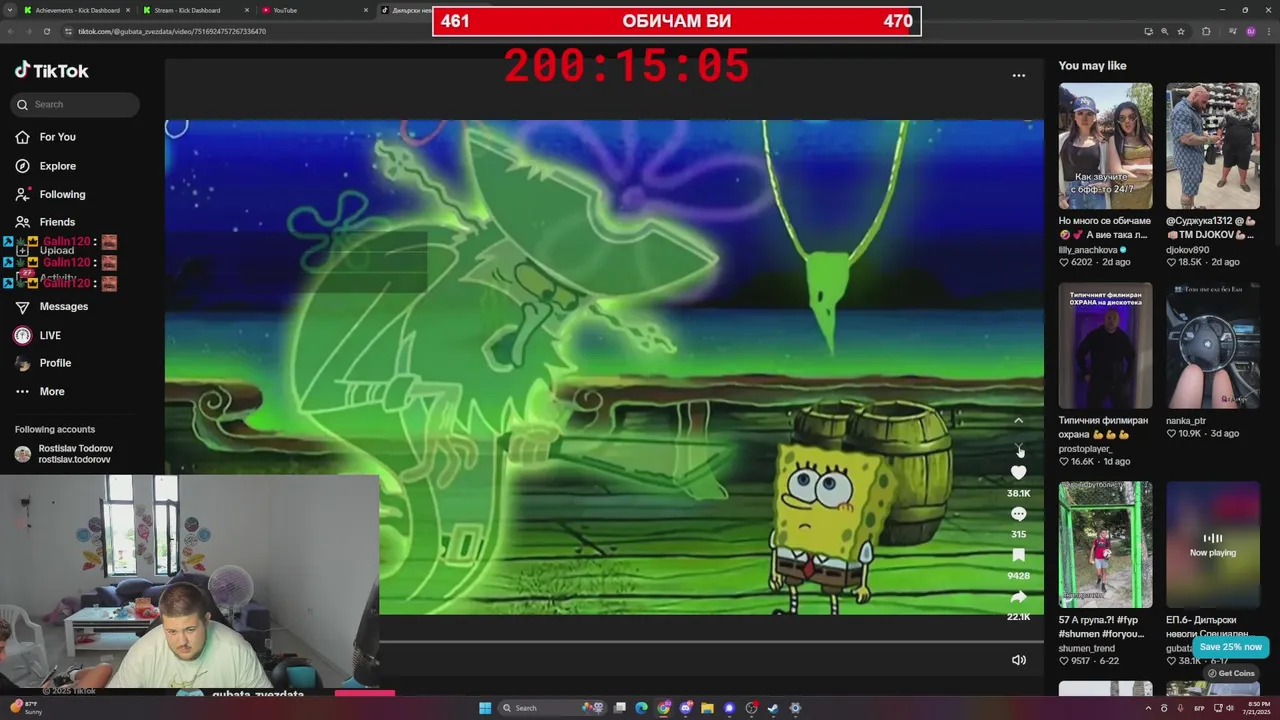1280x720 pixels.
Task: Click the TikTok logo
Action: (x=52, y=70)
